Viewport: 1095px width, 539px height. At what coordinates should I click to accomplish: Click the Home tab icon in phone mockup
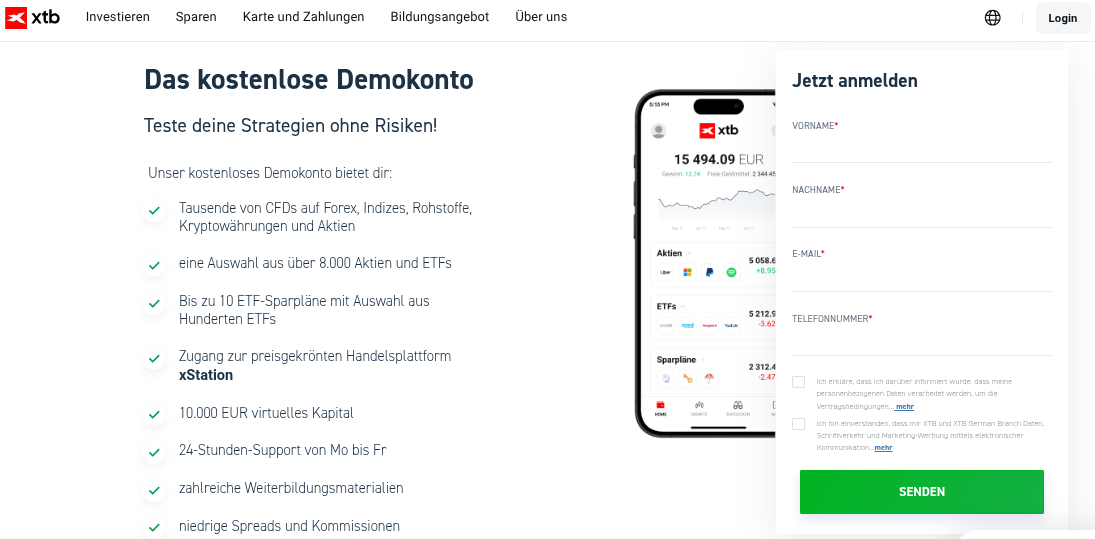point(660,406)
